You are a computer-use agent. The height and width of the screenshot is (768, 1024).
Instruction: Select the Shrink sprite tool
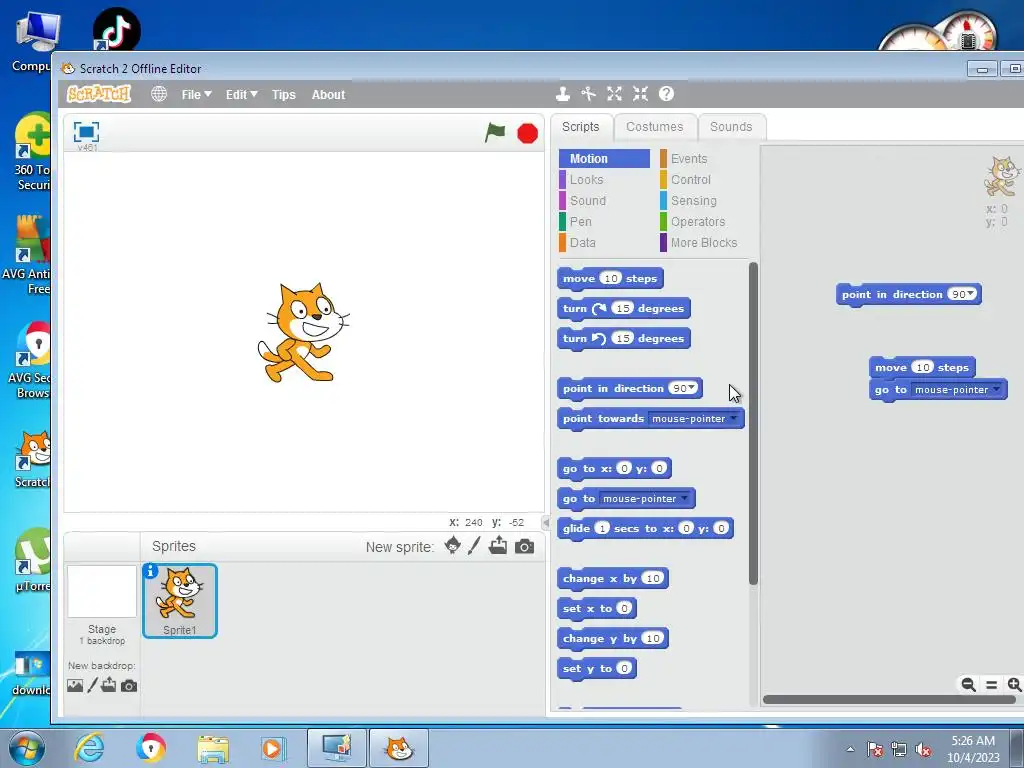point(640,94)
